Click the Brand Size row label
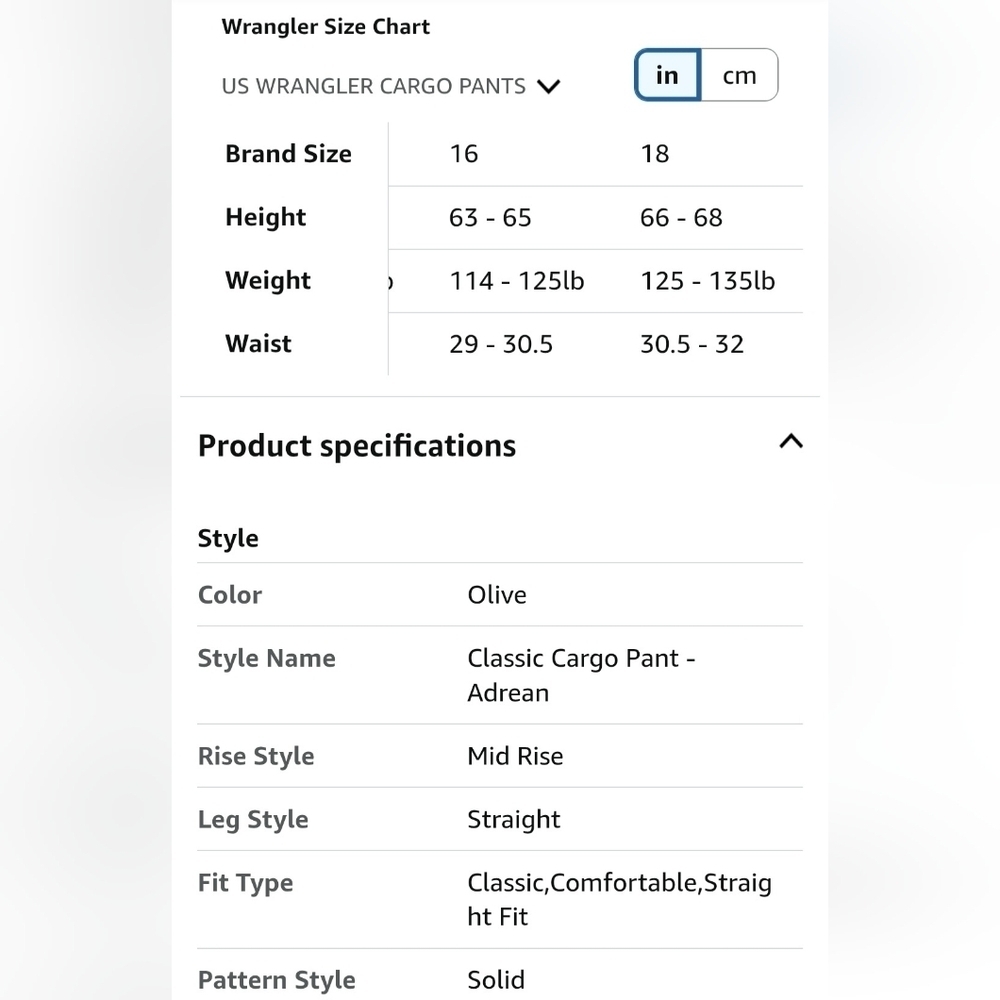This screenshot has width=1000, height=1000. (x=288, y=154)
